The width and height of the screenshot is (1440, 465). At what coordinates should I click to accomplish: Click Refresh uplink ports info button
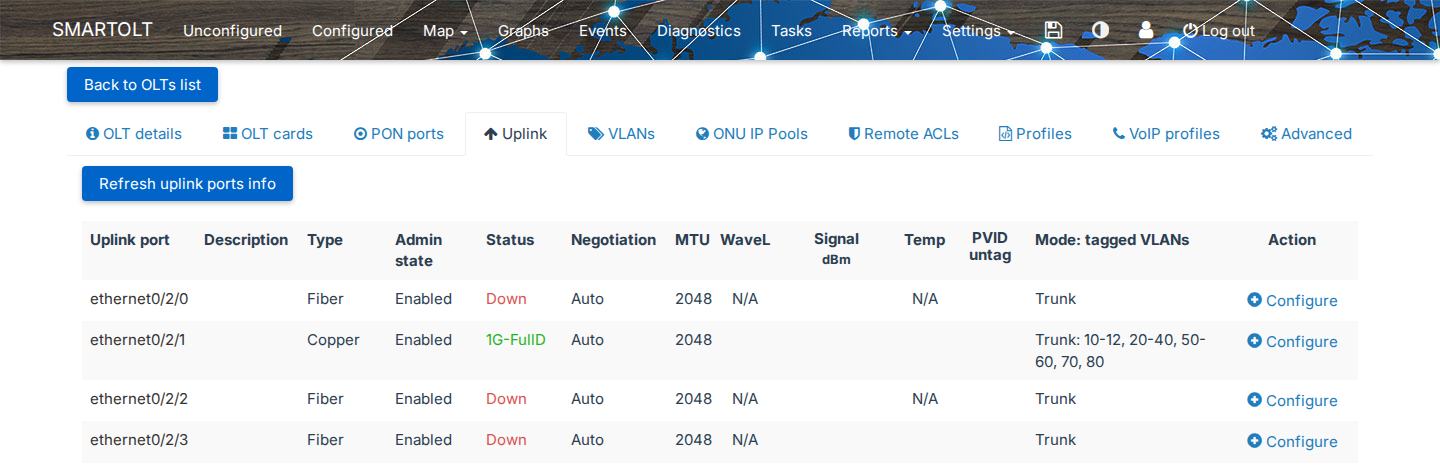tap(187, 184)
